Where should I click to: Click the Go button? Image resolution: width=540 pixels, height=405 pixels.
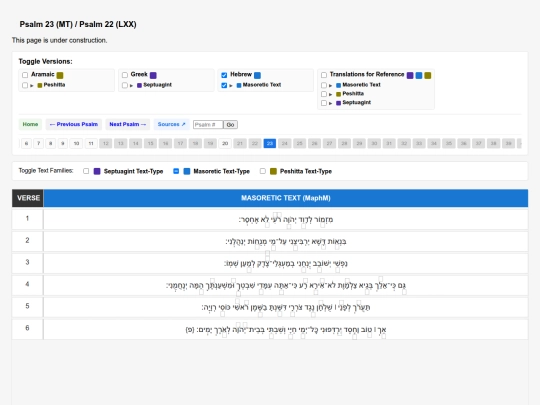[230, 125]
